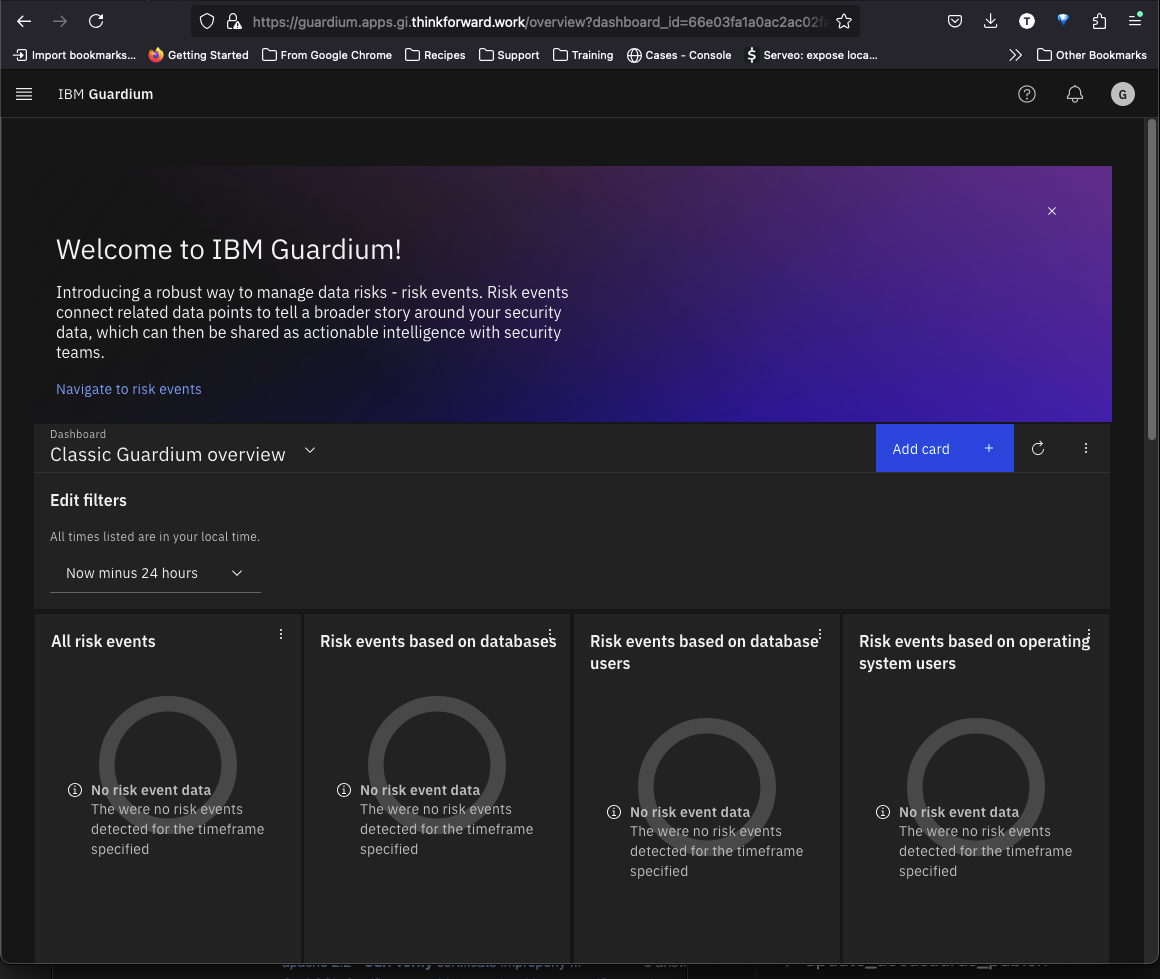Open the IBM Guardium hamburger navigation menu
This screenshot has height=979, width=1160.
(x=24, y=94)
